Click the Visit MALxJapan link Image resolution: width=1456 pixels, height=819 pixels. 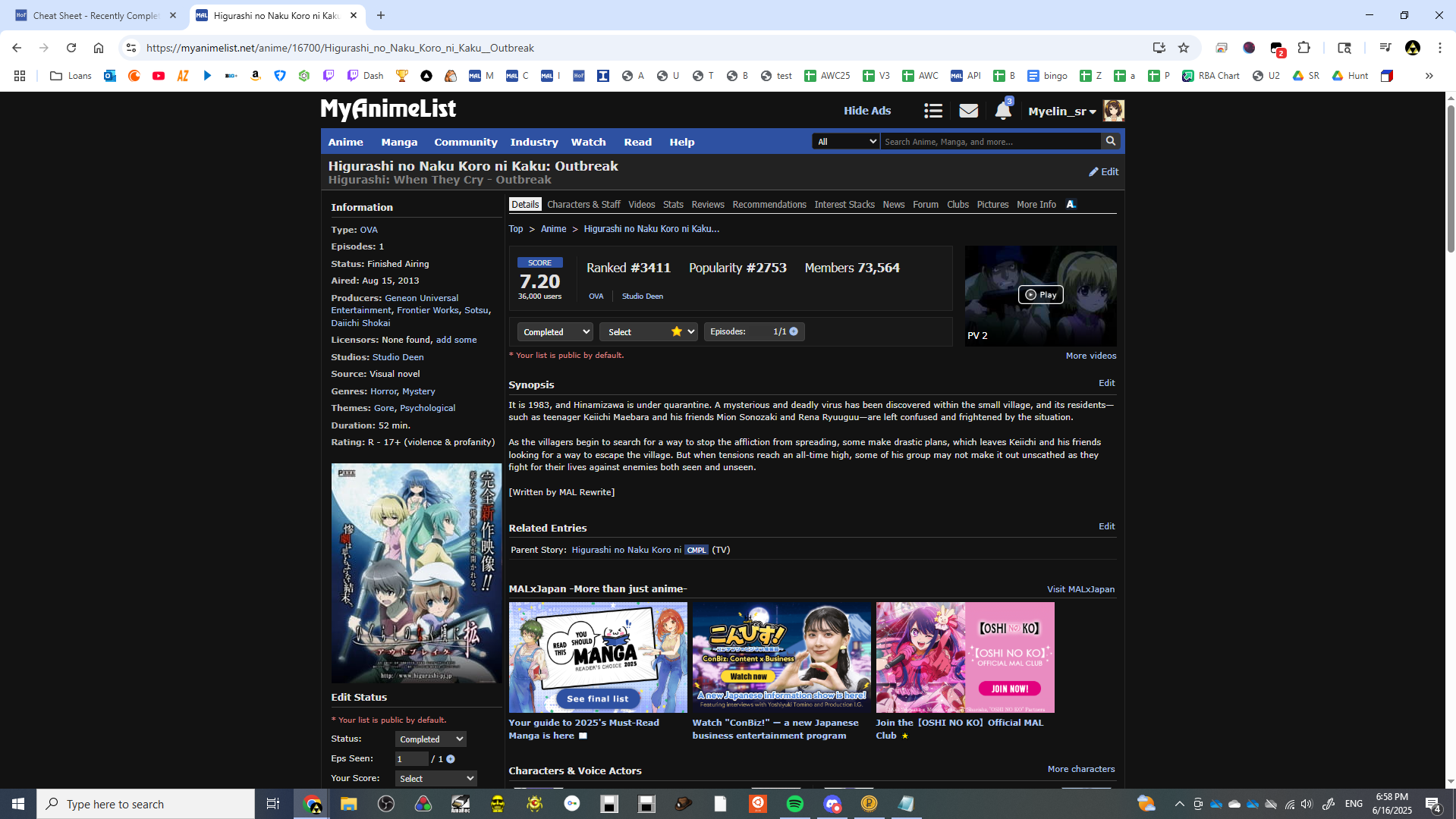pos(1080,589)
